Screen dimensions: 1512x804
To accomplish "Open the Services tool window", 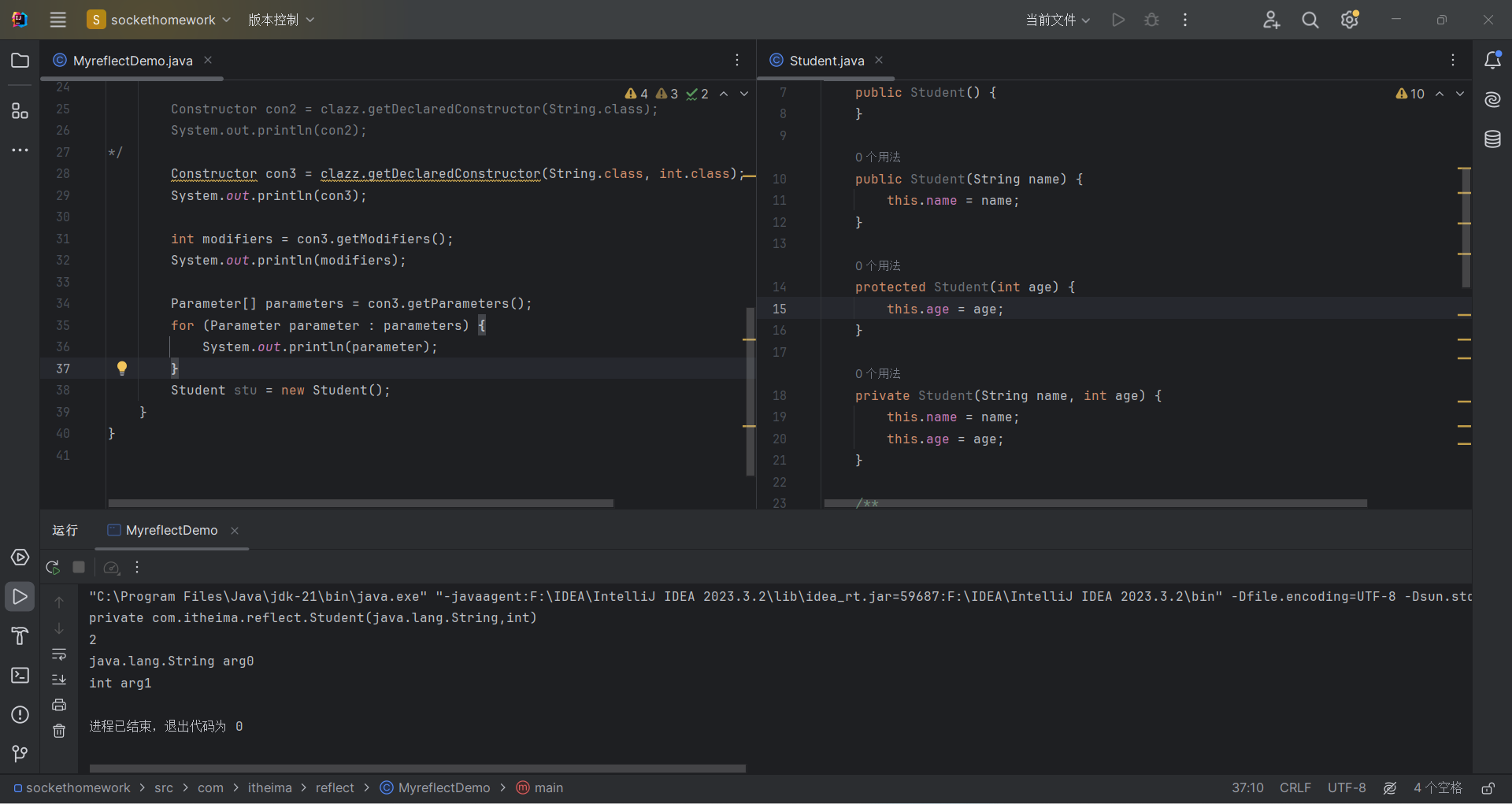I will pos(20,558).
